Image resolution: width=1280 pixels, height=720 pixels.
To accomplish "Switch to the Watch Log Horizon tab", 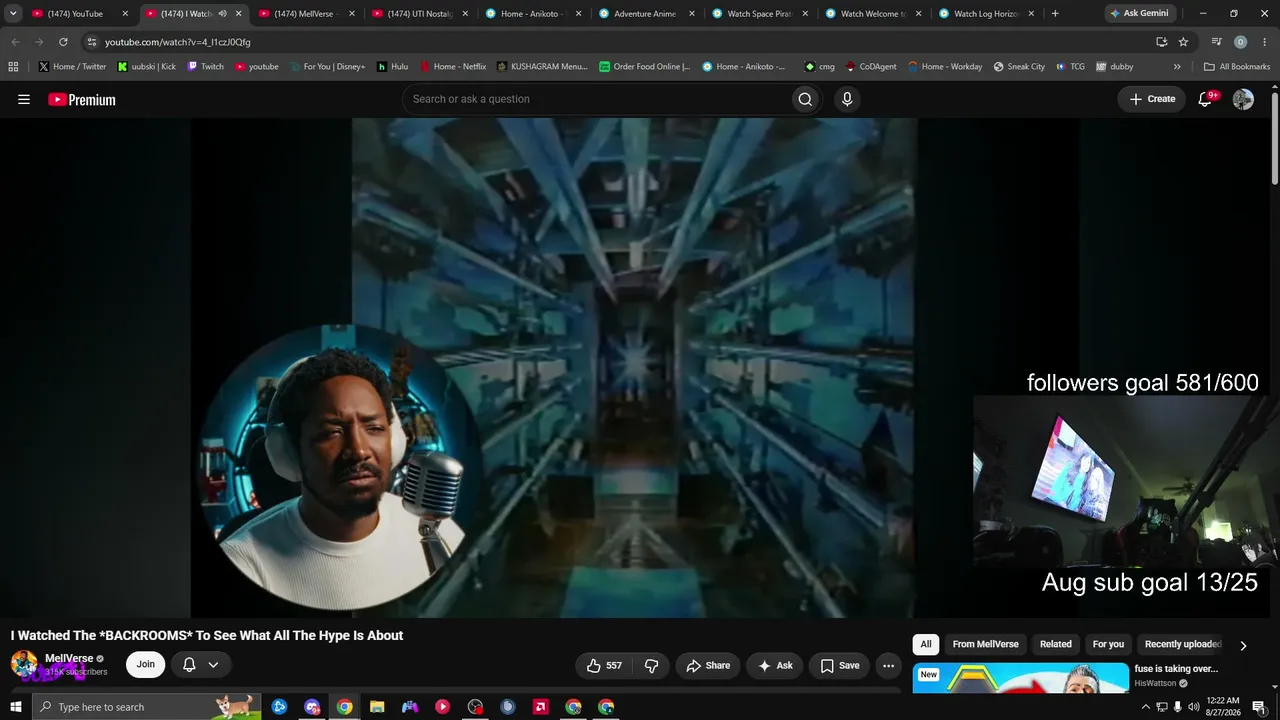I will point(985,14).
